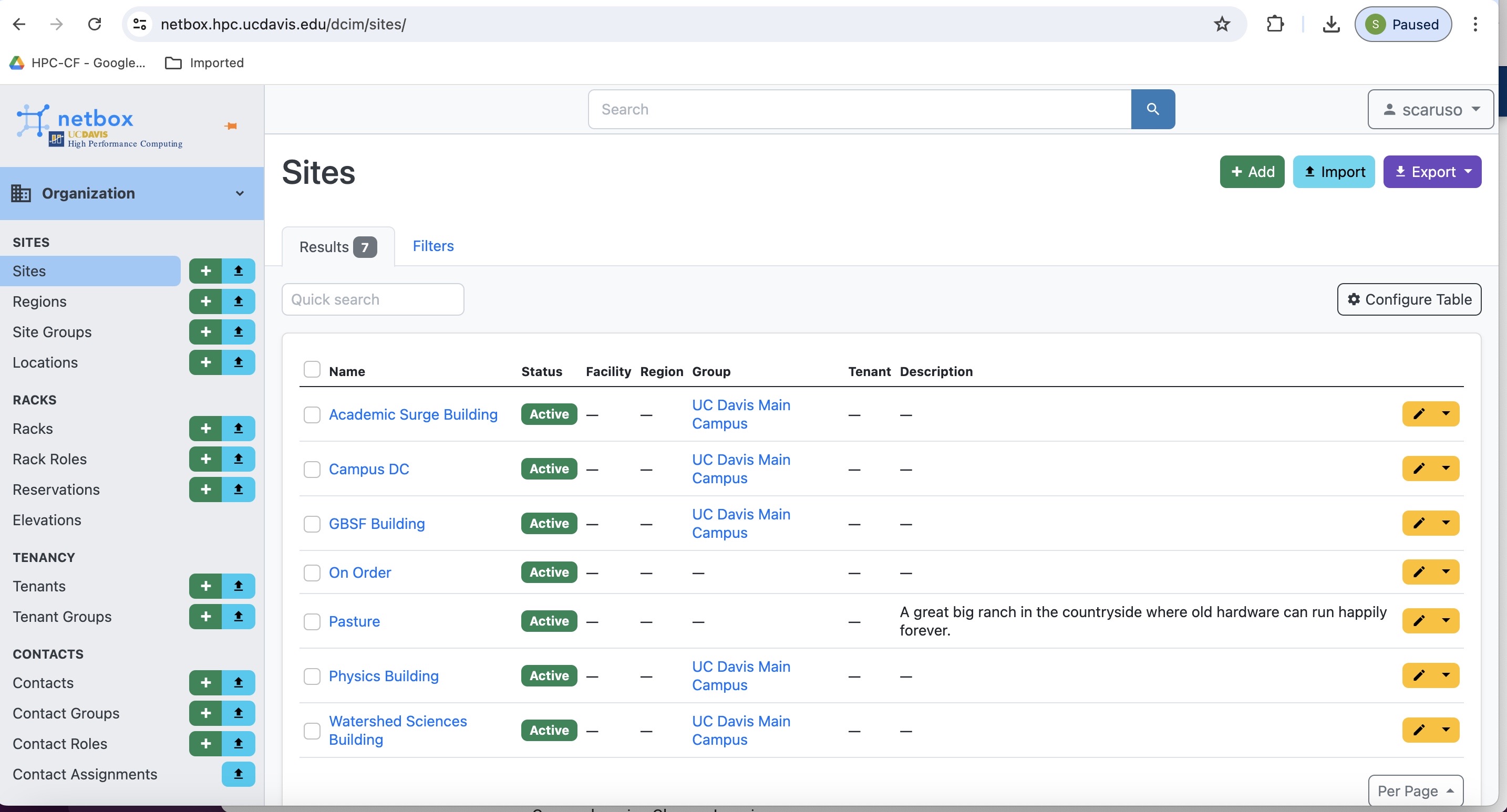The height and width of the screenshot is (812, 1507).
Task: Open the Export dropdown menu
Action: pos(1431,172)
